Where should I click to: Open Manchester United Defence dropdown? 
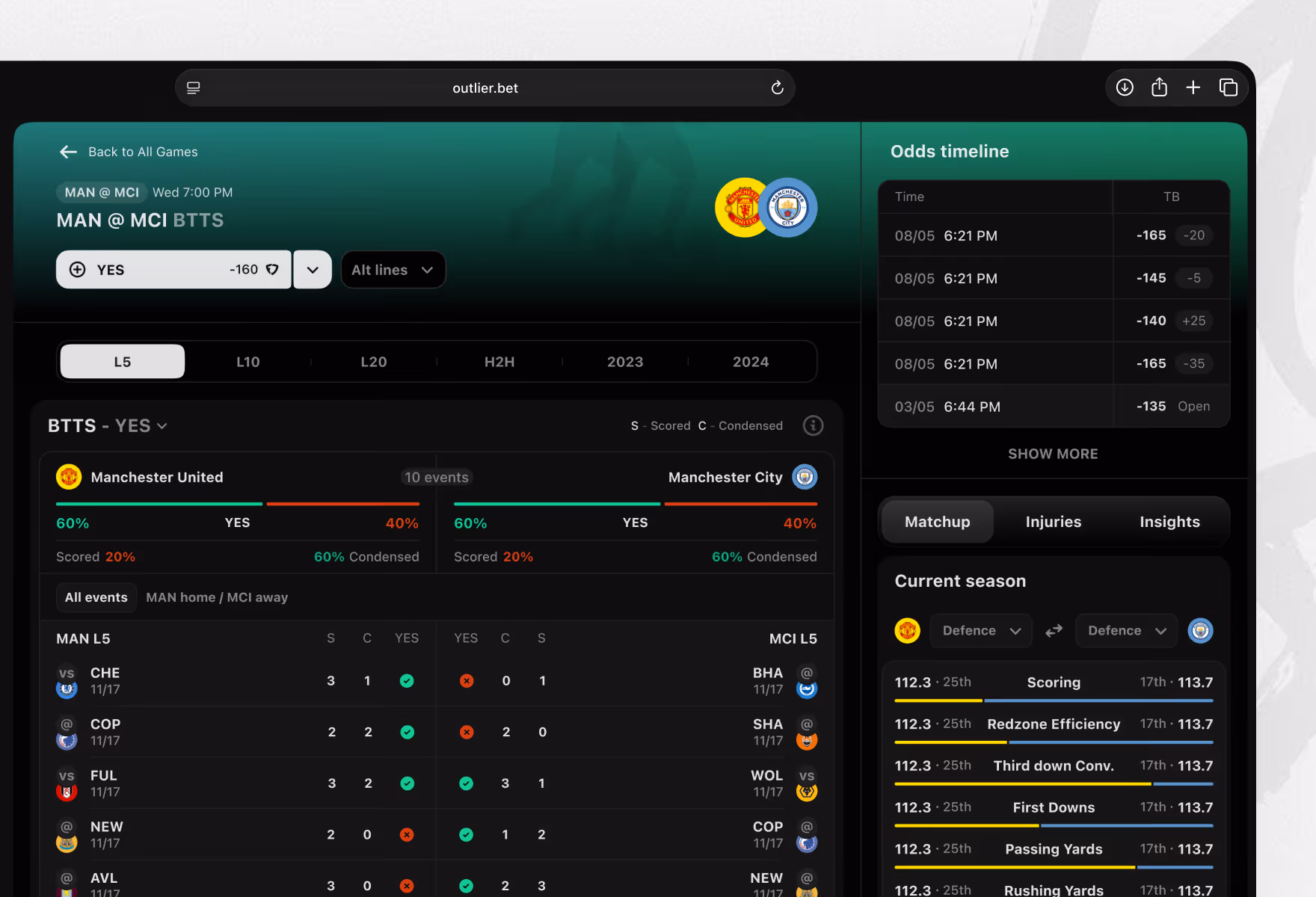pyautogui.click(x=981, y=631)
